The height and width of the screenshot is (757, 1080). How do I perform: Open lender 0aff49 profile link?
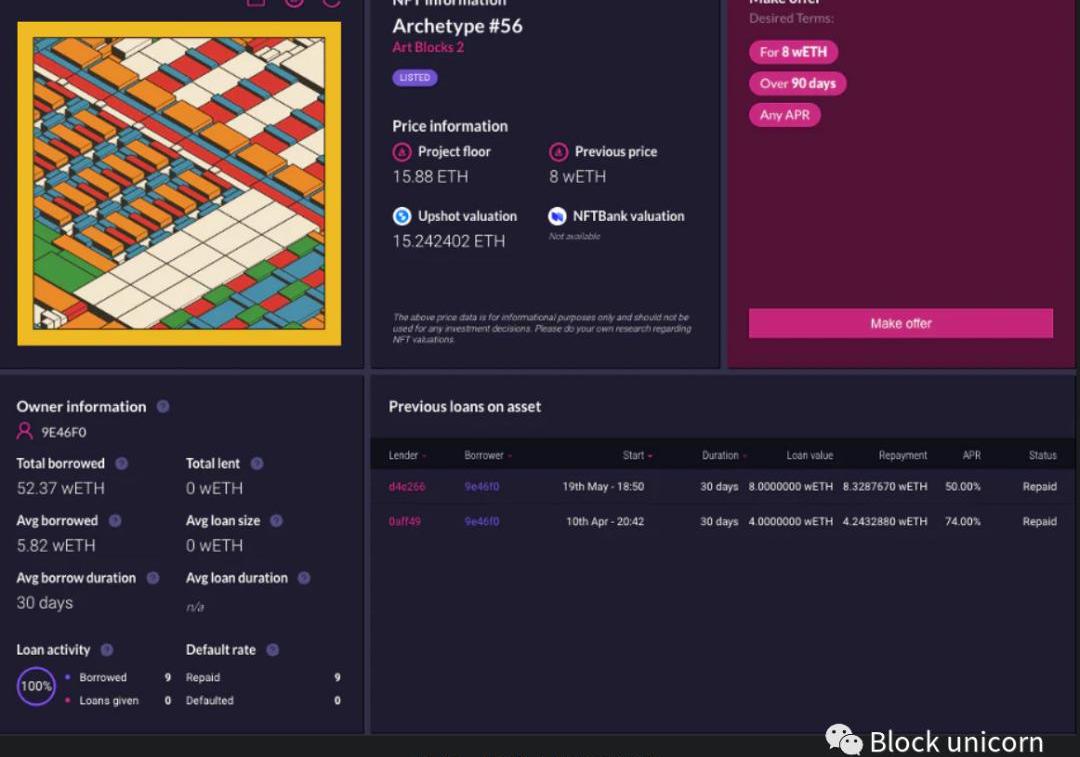point(405,521)
